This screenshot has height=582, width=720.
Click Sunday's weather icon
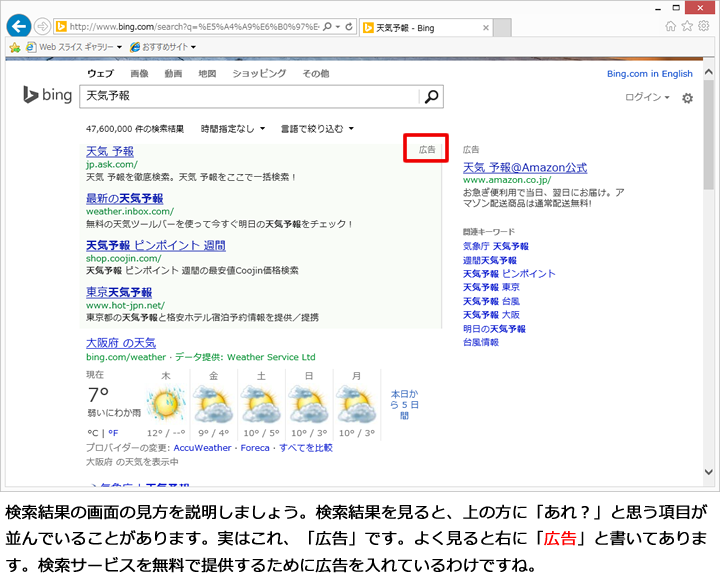click(x=309, y=403)
